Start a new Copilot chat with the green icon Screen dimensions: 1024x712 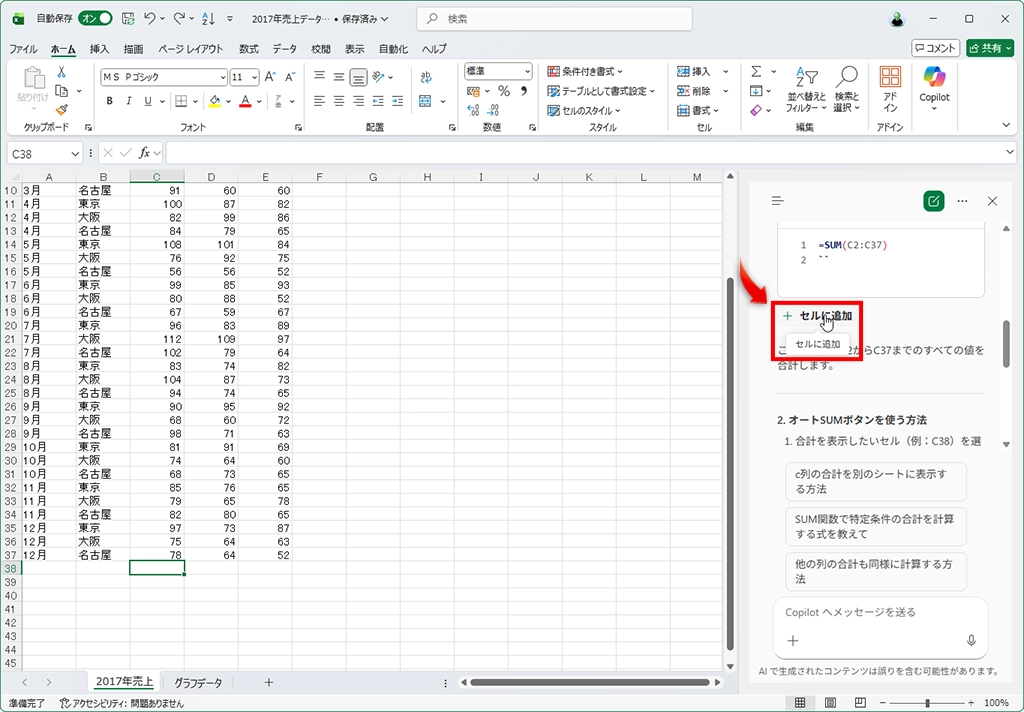933,201
